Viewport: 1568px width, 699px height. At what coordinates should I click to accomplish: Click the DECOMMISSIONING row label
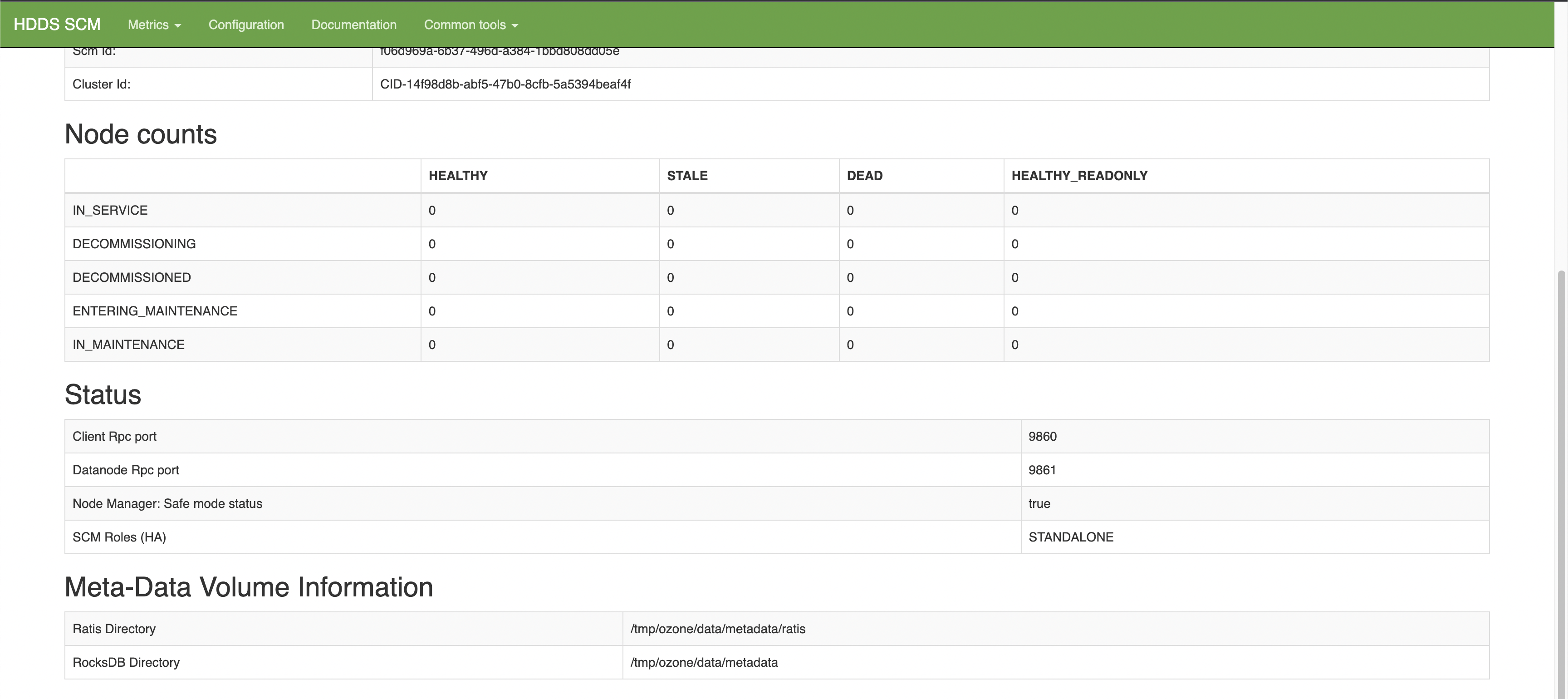point(134,244)
